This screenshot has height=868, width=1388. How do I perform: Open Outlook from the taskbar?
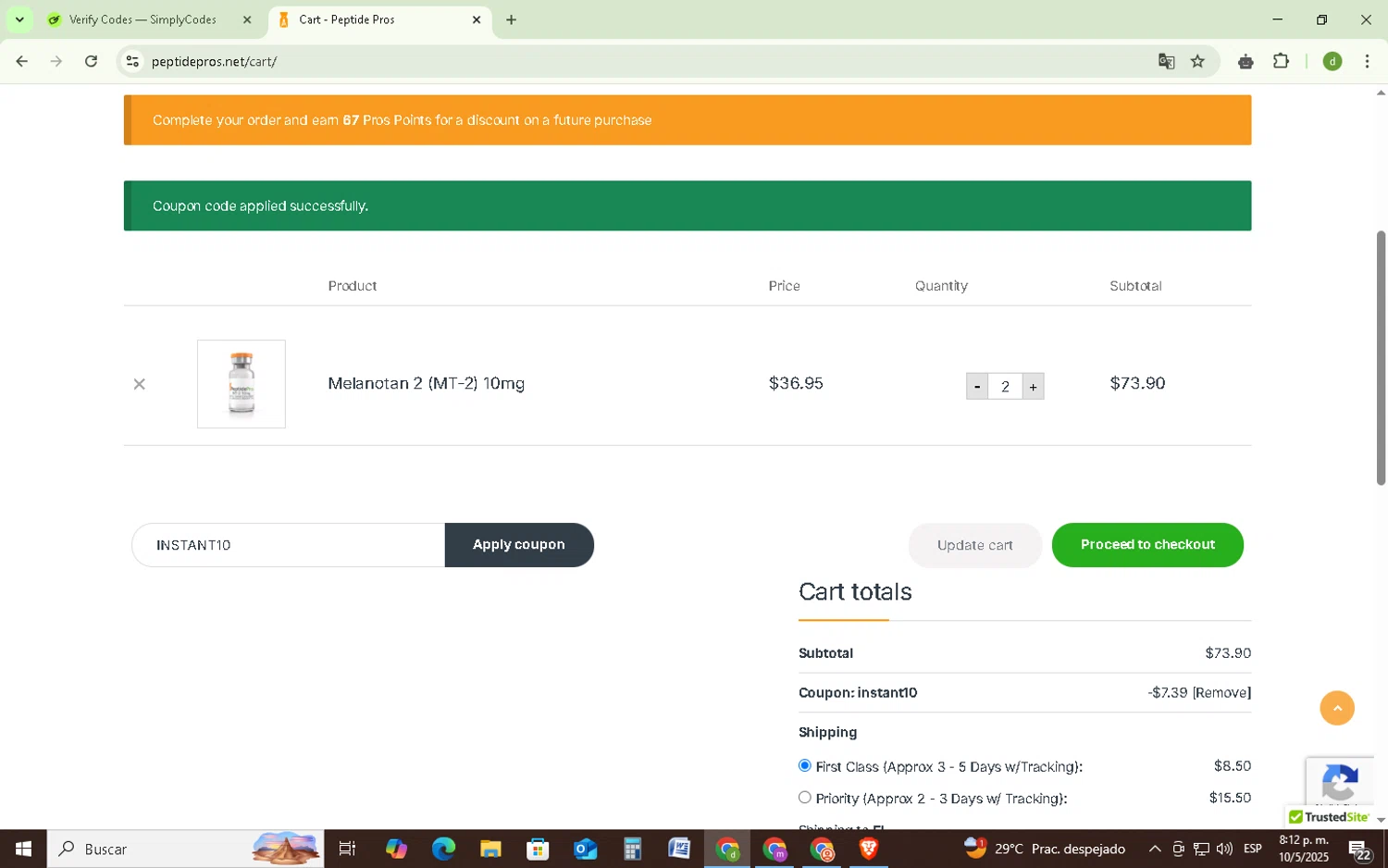(585, 849)
